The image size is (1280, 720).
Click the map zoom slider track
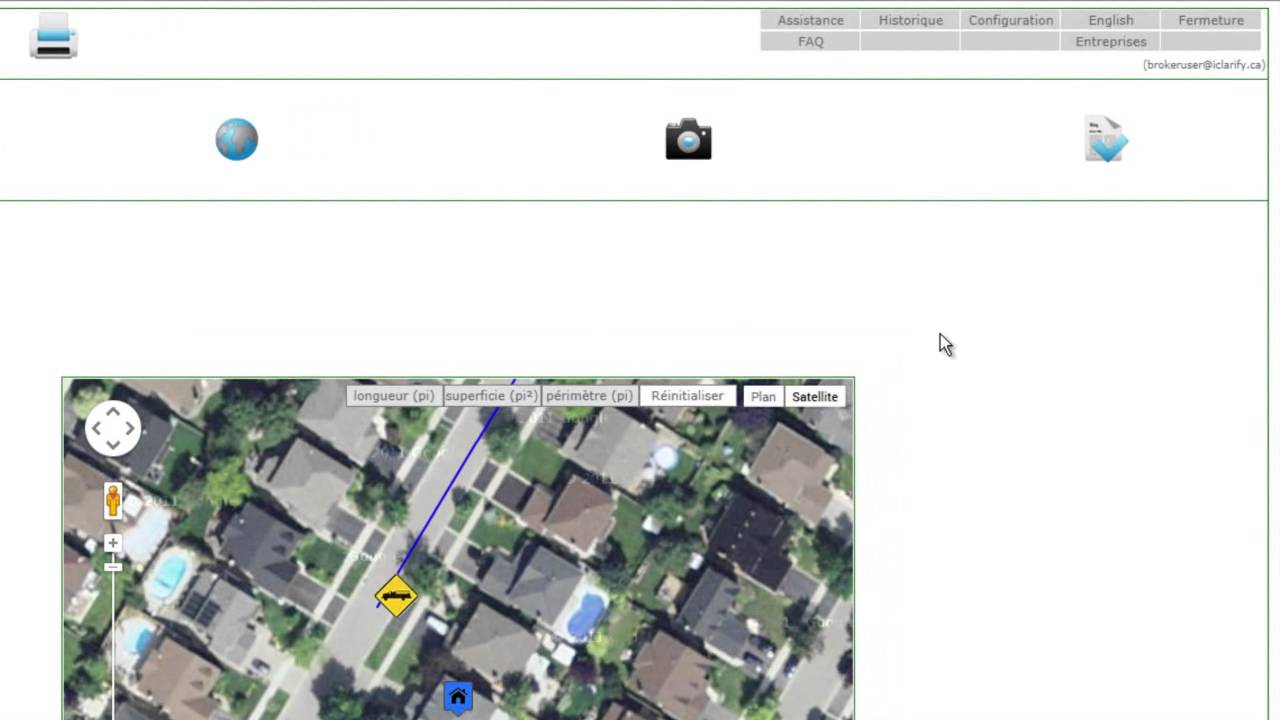pos(113,645)
